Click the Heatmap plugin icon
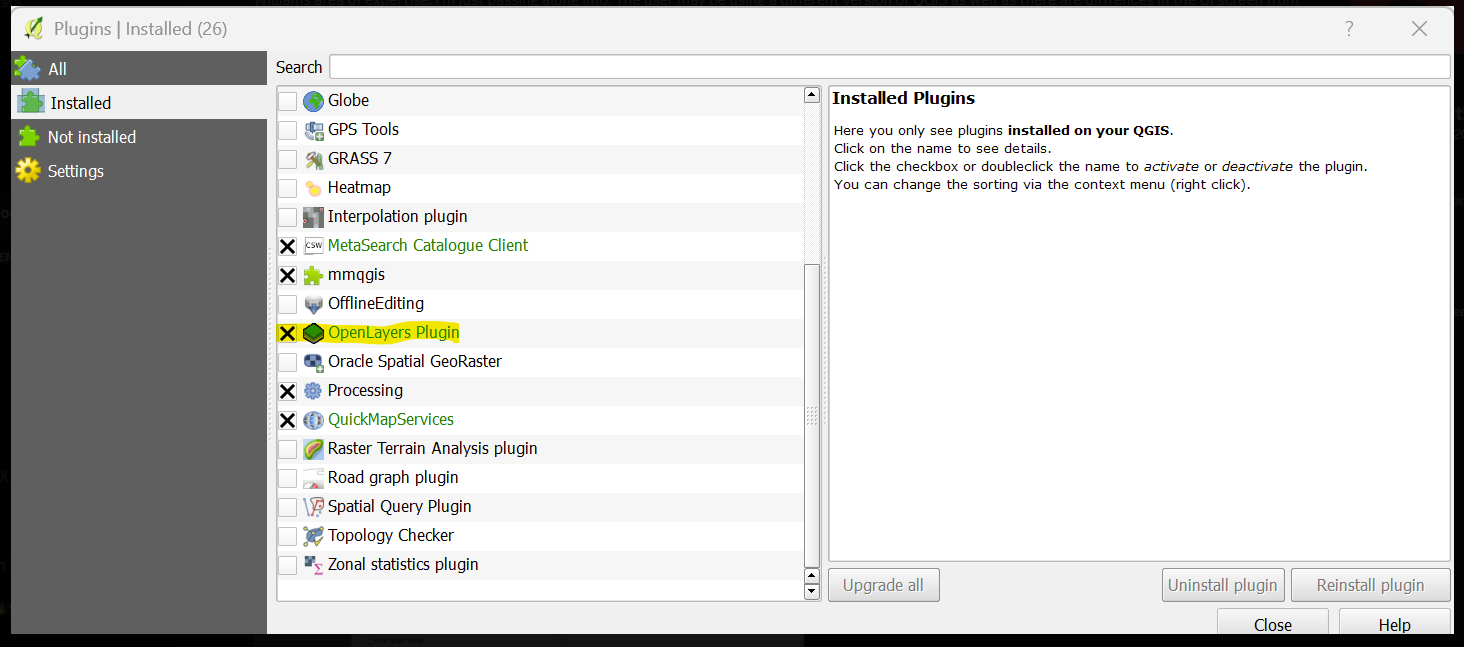Screen dimensions: 1464x647 tap(313, 187)
